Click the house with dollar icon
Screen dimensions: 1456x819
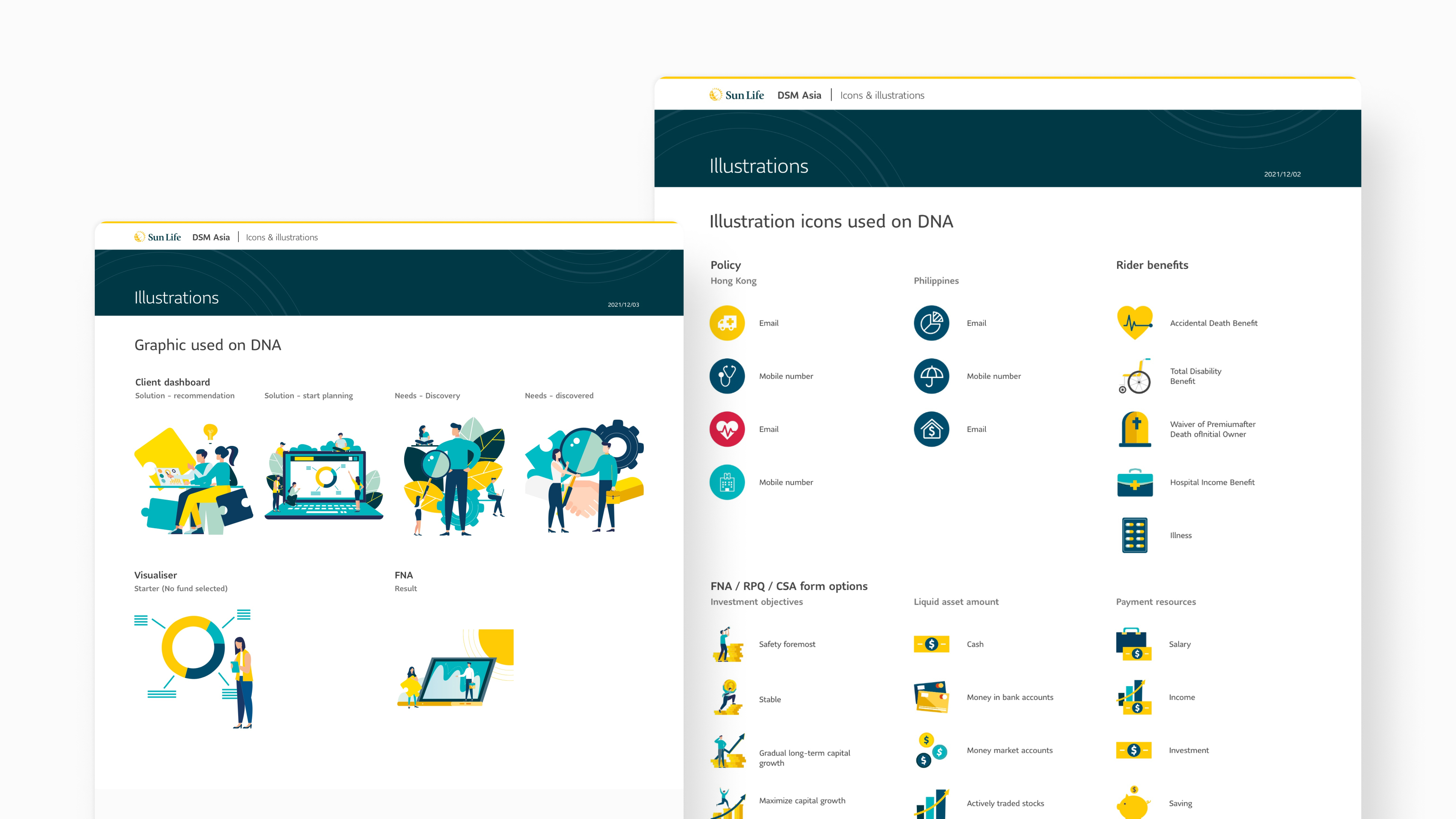click(932, 429)
